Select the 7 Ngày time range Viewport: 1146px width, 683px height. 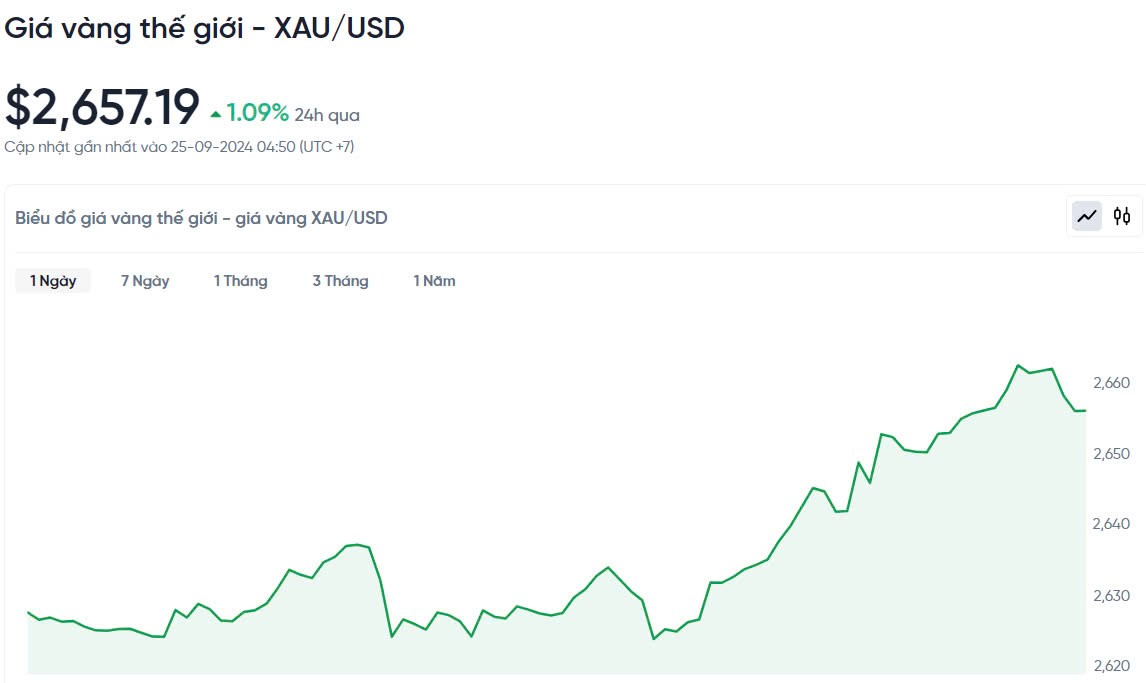[x=145, y=281]
